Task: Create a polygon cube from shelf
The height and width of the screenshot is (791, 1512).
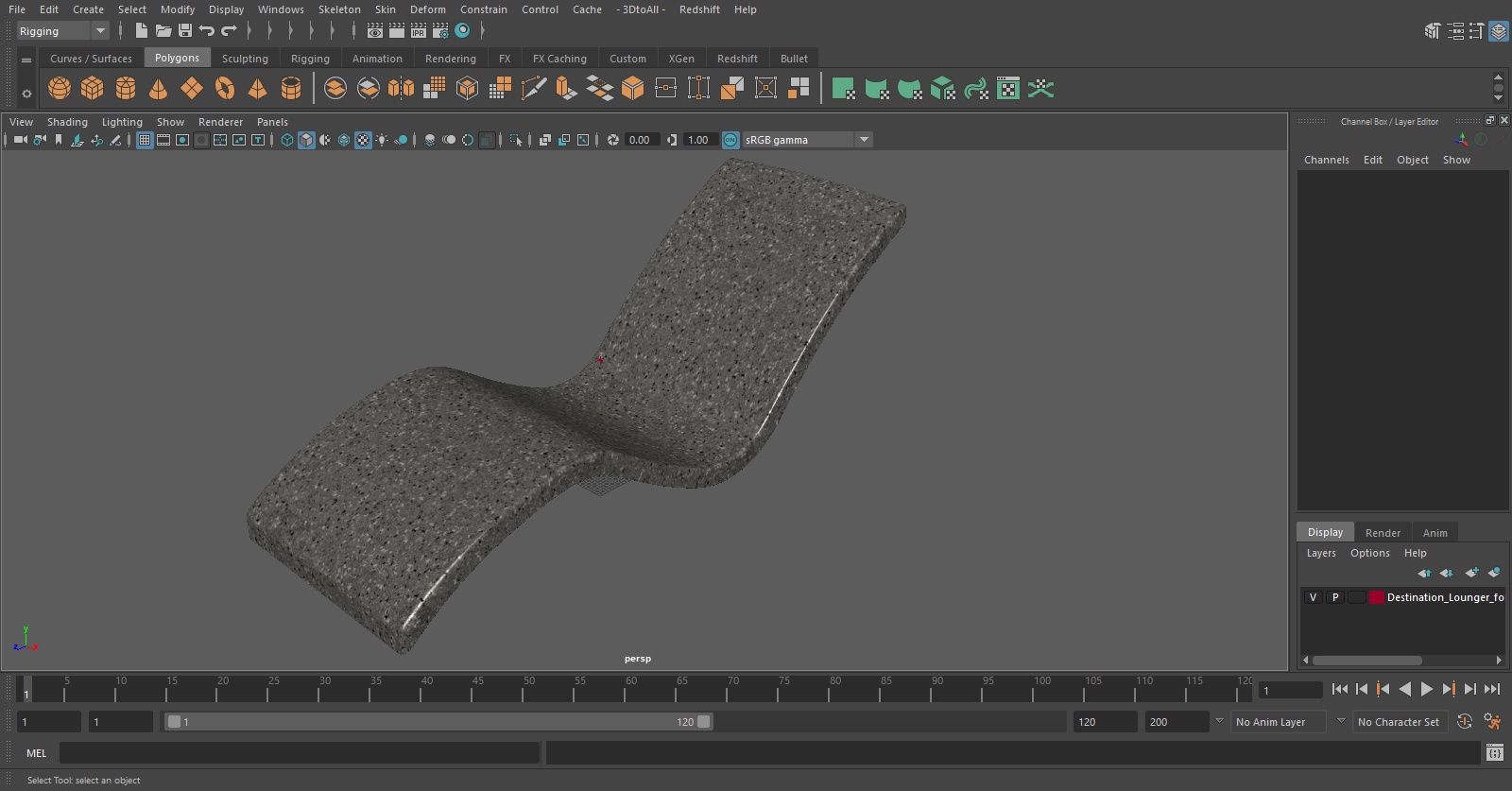Action: click(93, 89)
